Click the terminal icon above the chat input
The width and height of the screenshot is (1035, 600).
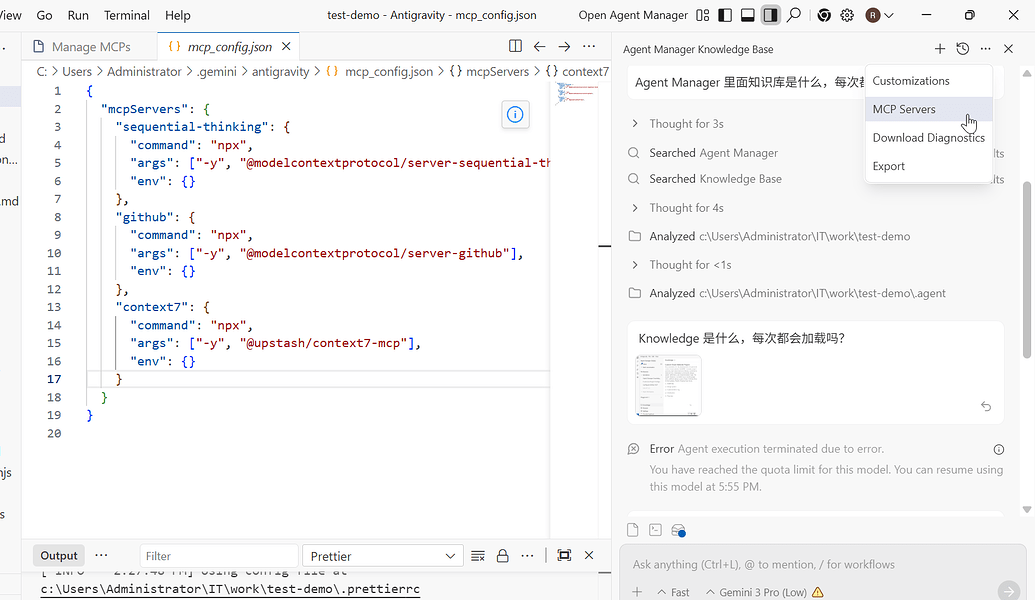655,530
